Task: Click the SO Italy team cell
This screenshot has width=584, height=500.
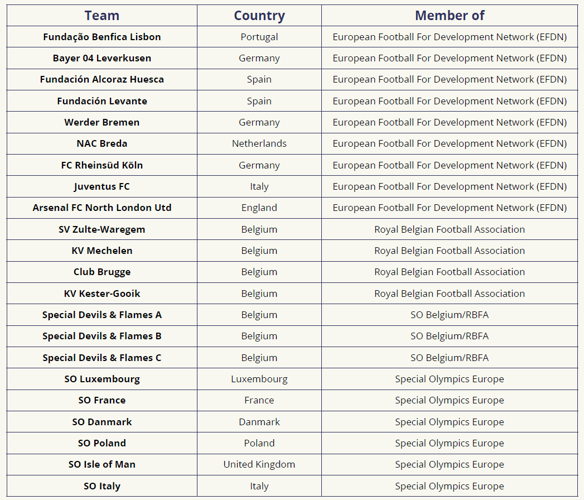Action: click(x=102, y=486)
